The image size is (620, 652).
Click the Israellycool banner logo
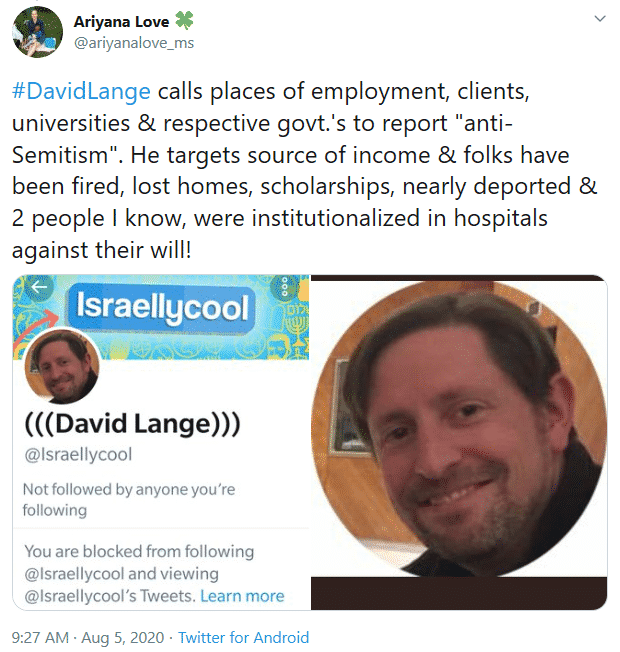coord(161,308)
